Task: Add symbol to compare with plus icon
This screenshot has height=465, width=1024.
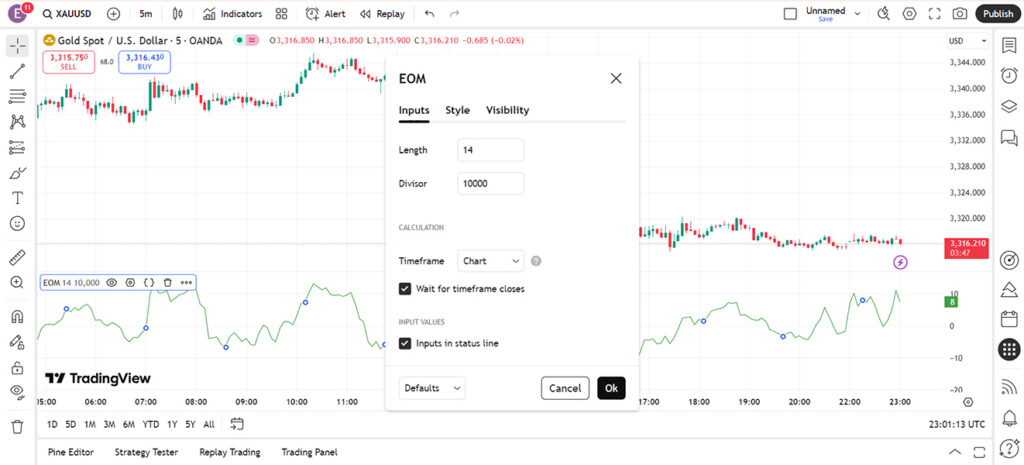Action: pos(113,14)
